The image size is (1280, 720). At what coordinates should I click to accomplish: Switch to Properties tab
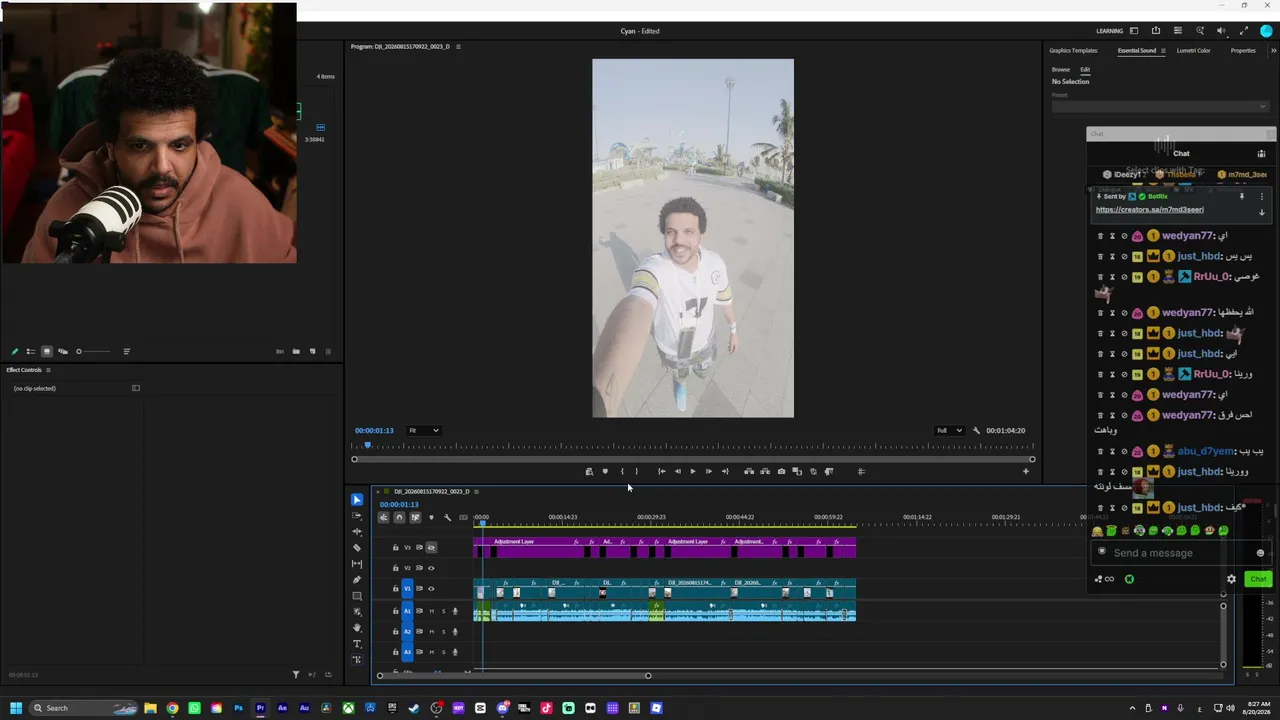1243,50
